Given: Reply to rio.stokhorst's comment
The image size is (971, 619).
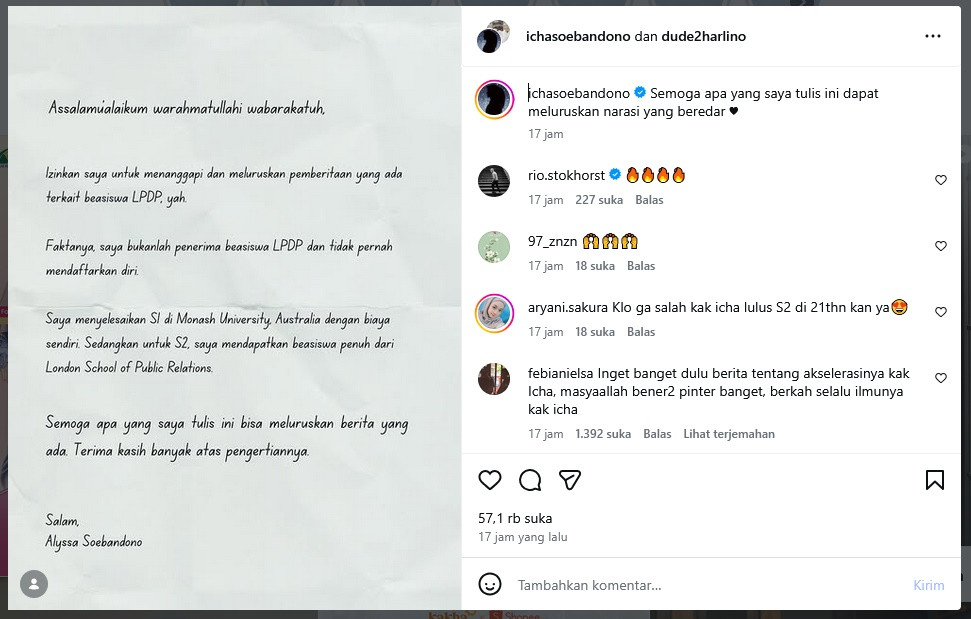Looking at the screenshot, I should coord(649,200).
